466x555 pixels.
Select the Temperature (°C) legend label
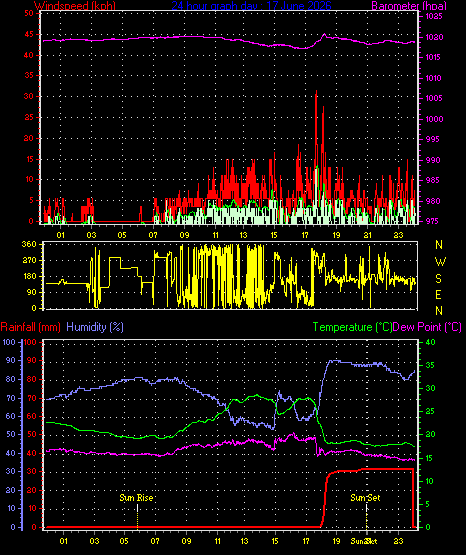(352, 327)
